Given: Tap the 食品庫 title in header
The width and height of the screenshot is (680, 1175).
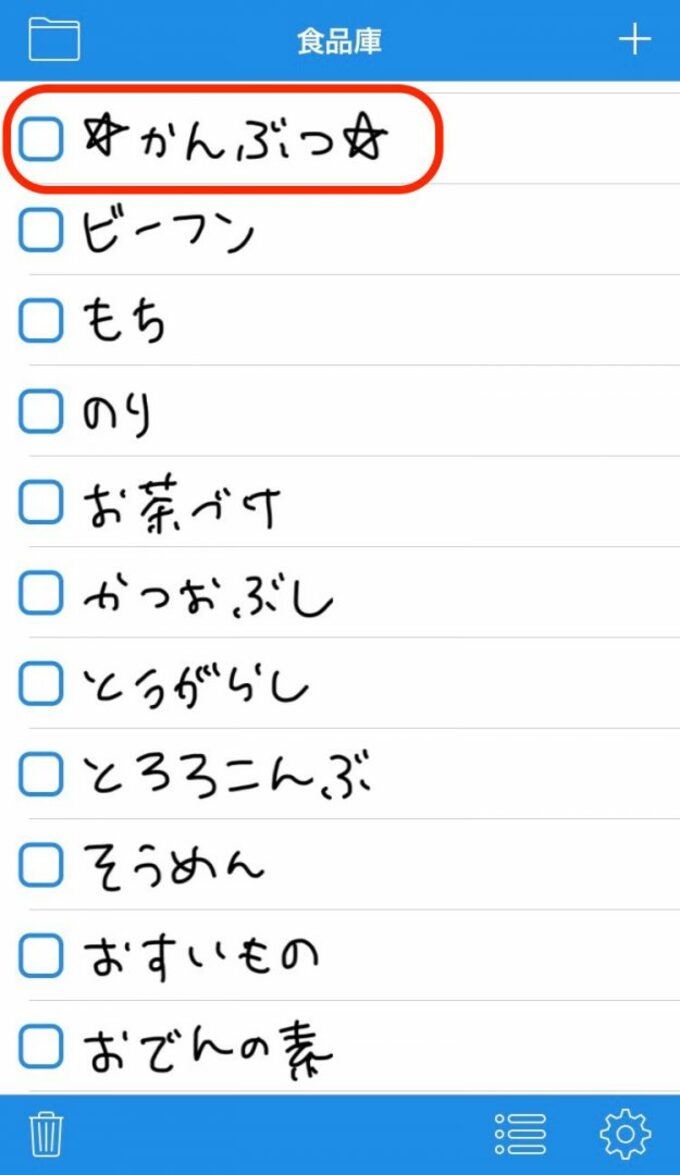Looking at the screenshot, I should pyautogui.click(x=339, y=41).
